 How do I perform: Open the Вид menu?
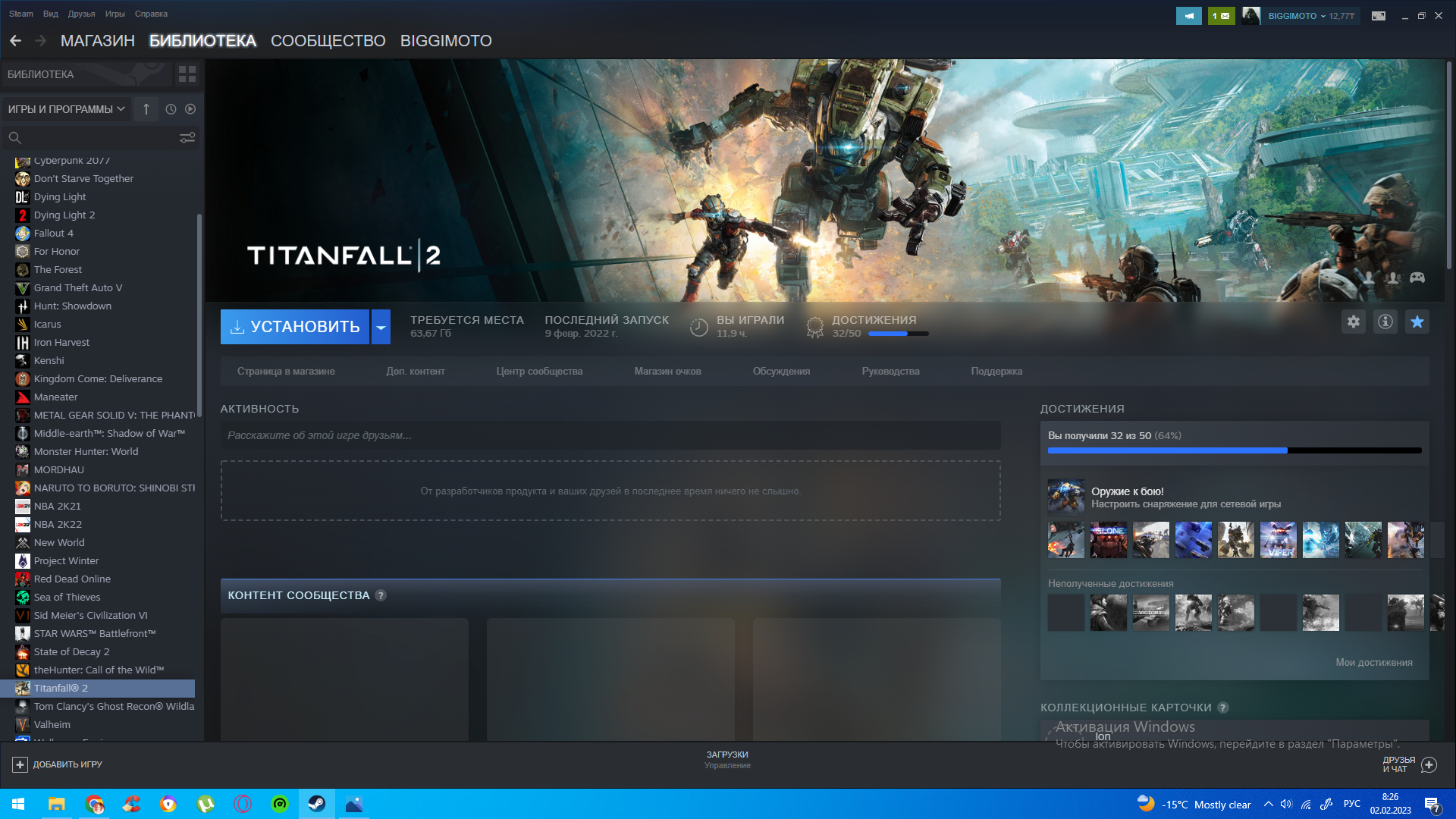click(x=51, y=14)
